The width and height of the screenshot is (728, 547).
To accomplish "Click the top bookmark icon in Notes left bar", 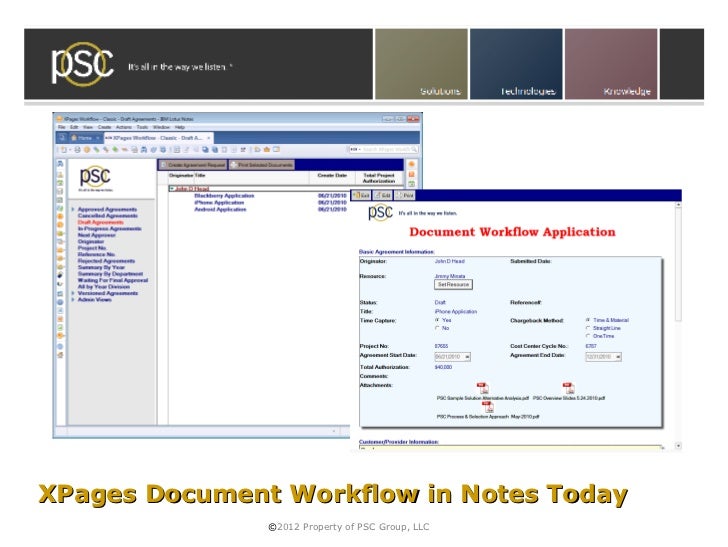I will click(60, 164).
